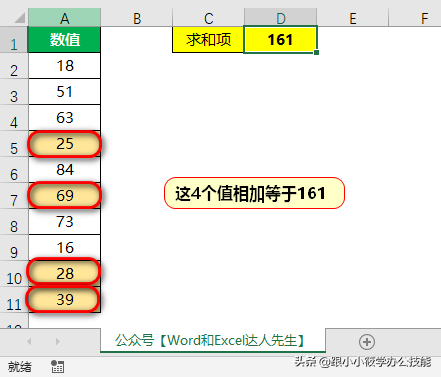Select row 10 header
441x377 pixels.
(x=14, y=274)
